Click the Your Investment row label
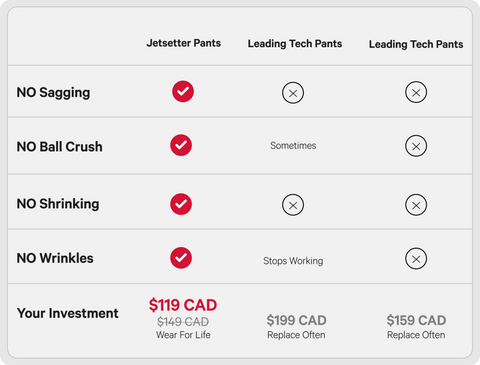Image resolution: width=480 pixels, height=365 pixels. (68, 313)
